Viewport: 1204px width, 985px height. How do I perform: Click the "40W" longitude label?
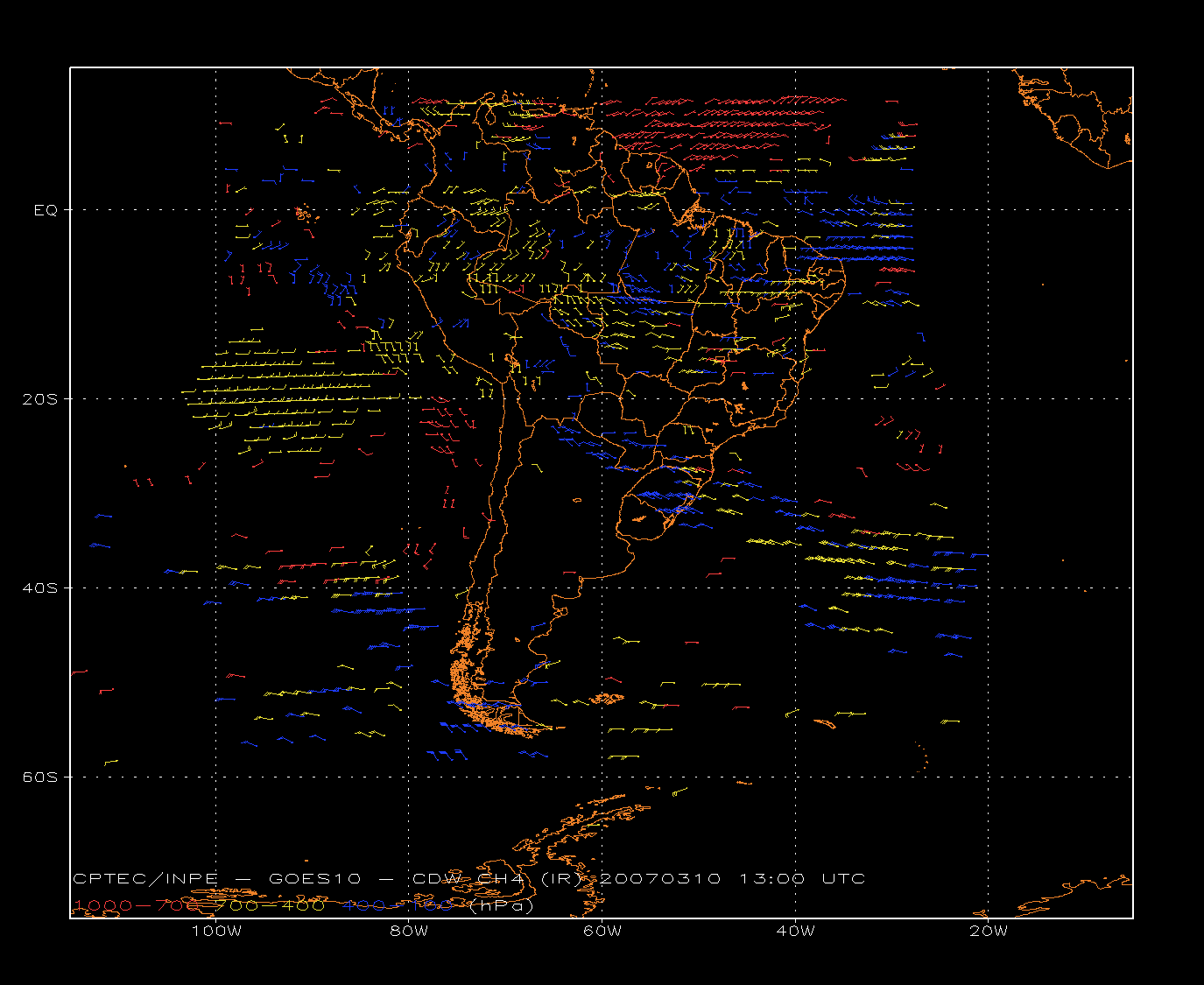(795, 931)
